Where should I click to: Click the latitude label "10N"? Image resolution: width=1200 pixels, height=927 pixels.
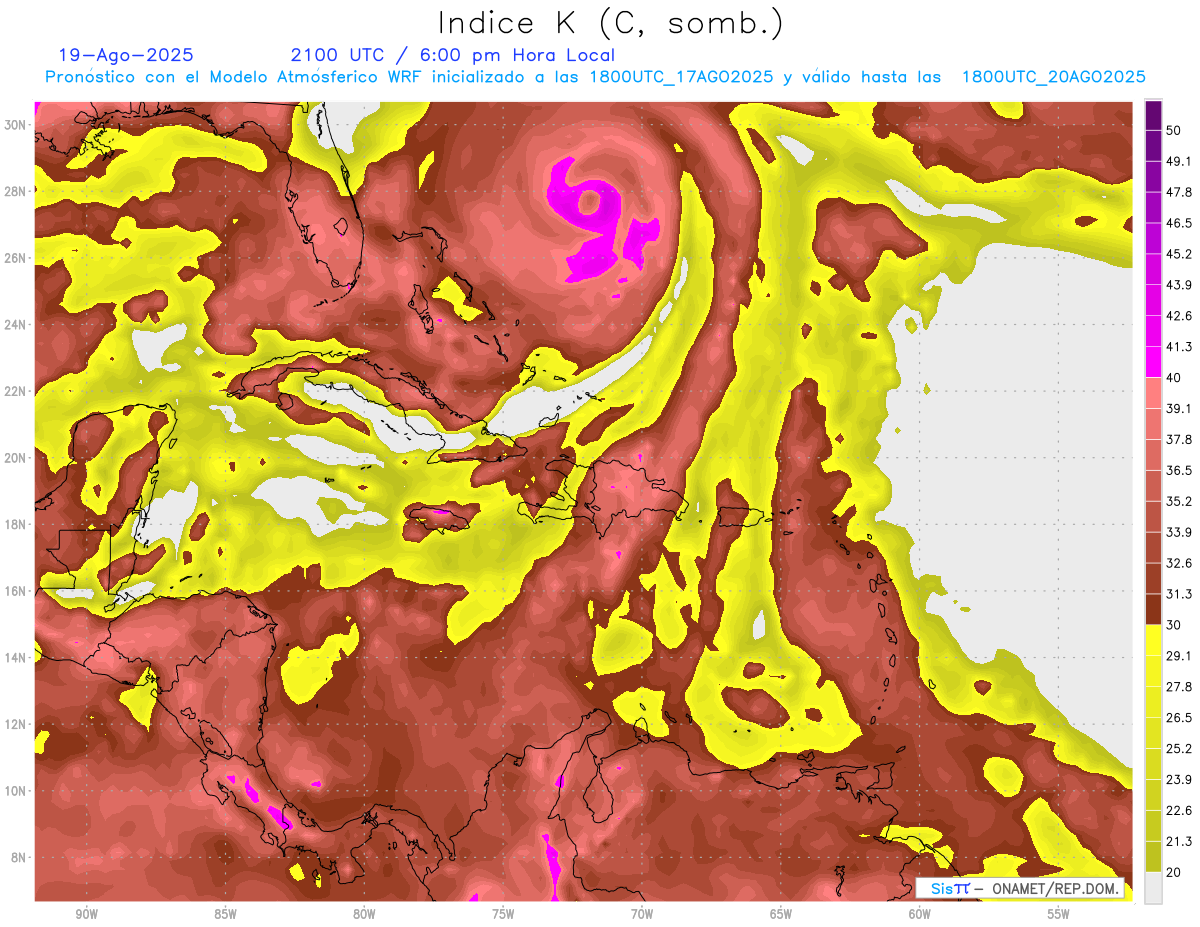[15, 791]
